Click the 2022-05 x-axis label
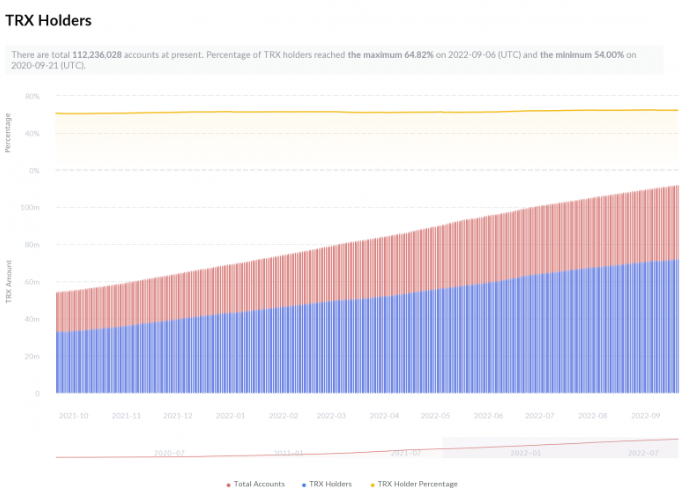 (436, 415)
